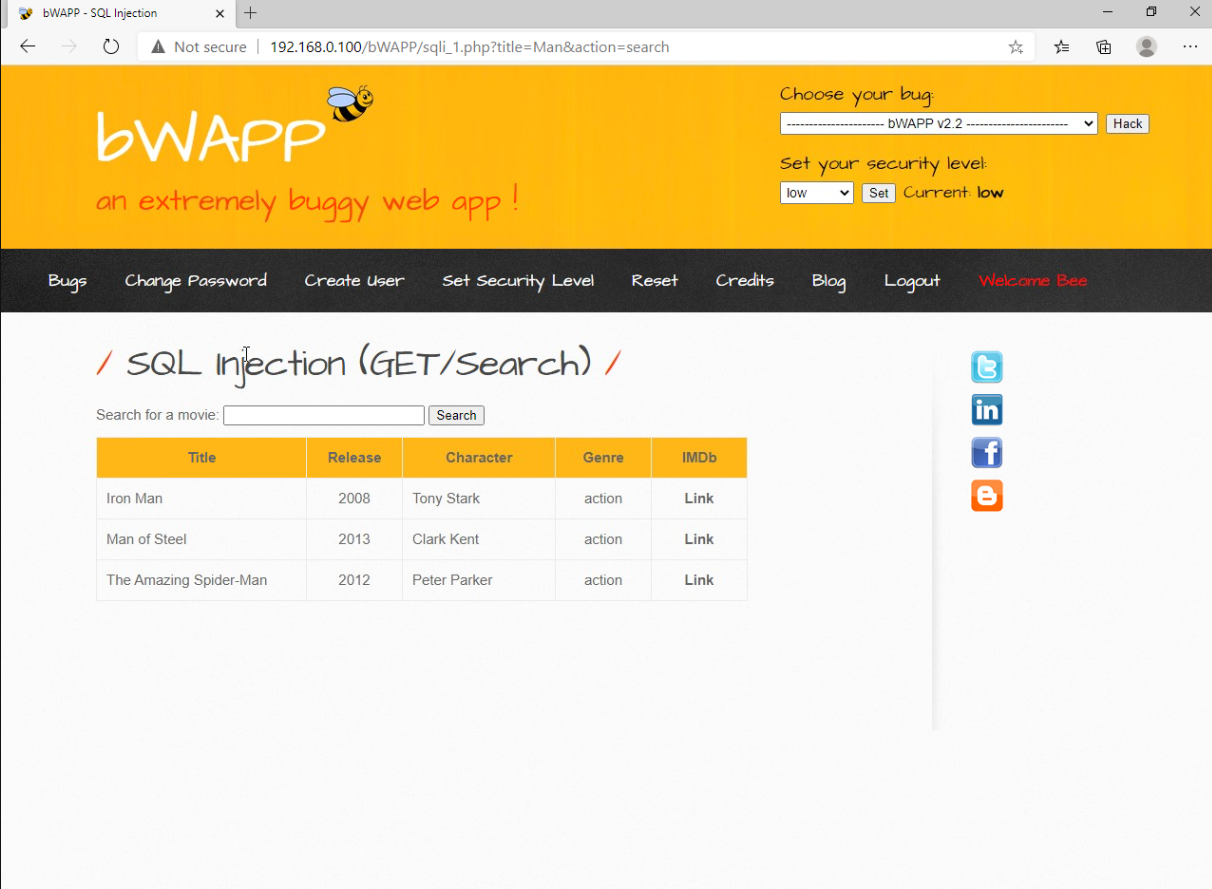Open Set Security Level menu item
Image resolution: width=1212 pixels, height=889 pixels.
tap(518, 281)
